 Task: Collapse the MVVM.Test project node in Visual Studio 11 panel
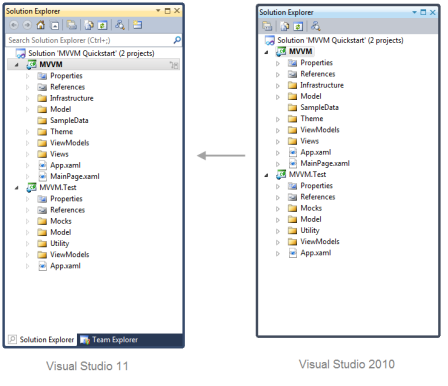click(x=17, y=188)
